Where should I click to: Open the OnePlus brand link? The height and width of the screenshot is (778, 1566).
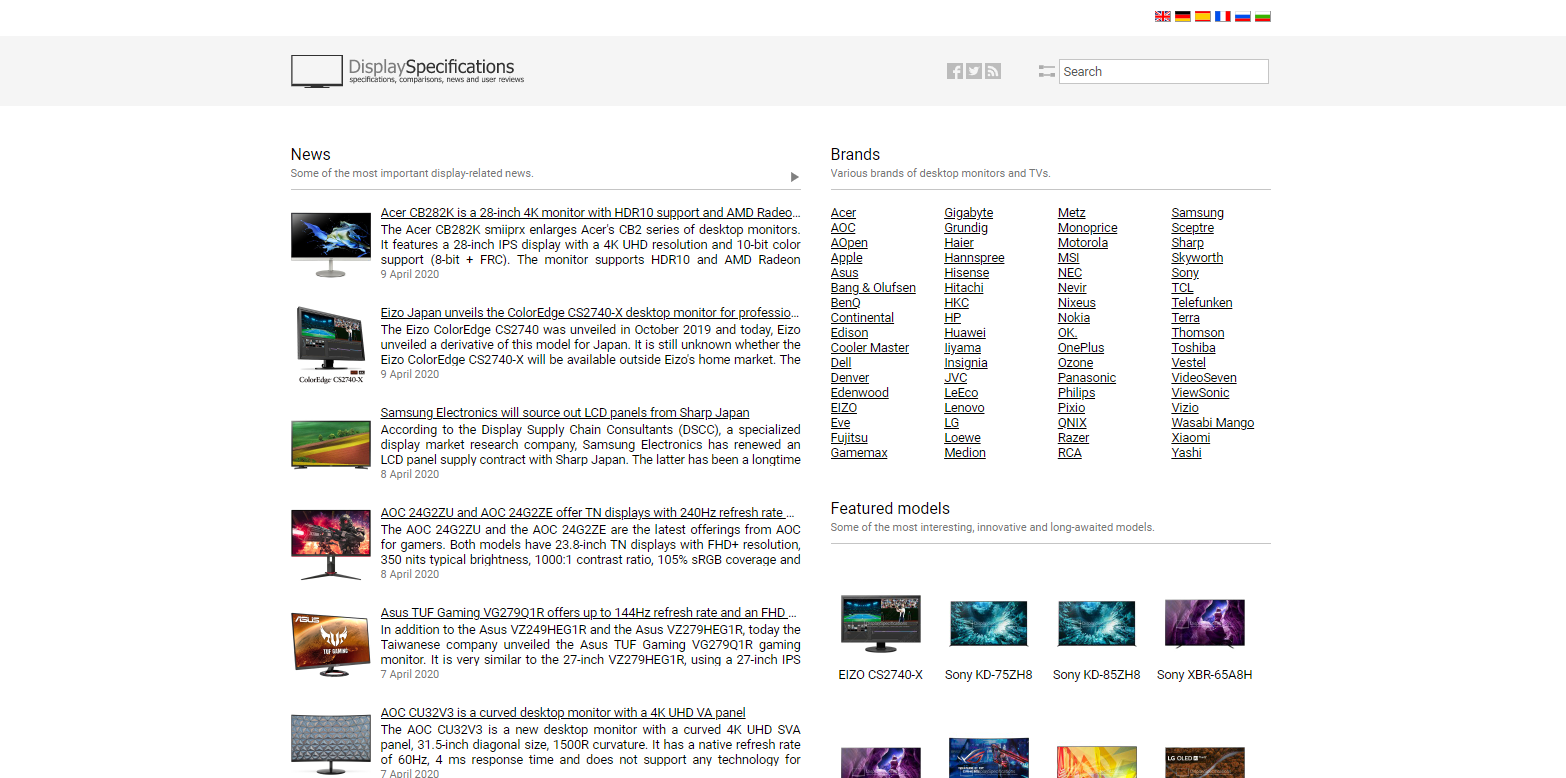(x=1081, y=348)
